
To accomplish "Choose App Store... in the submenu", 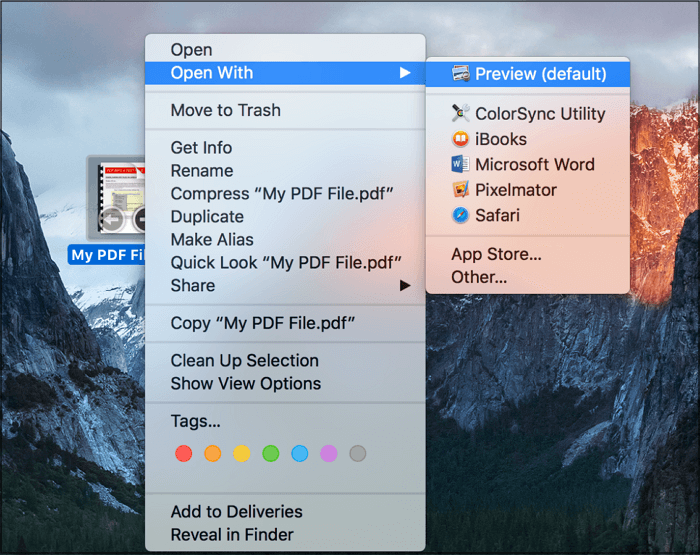I will pyautogui.click(x=528, y=254).
